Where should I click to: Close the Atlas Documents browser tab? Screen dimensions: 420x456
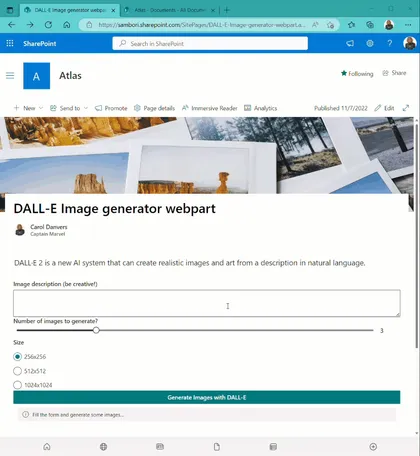coord(213,10)
